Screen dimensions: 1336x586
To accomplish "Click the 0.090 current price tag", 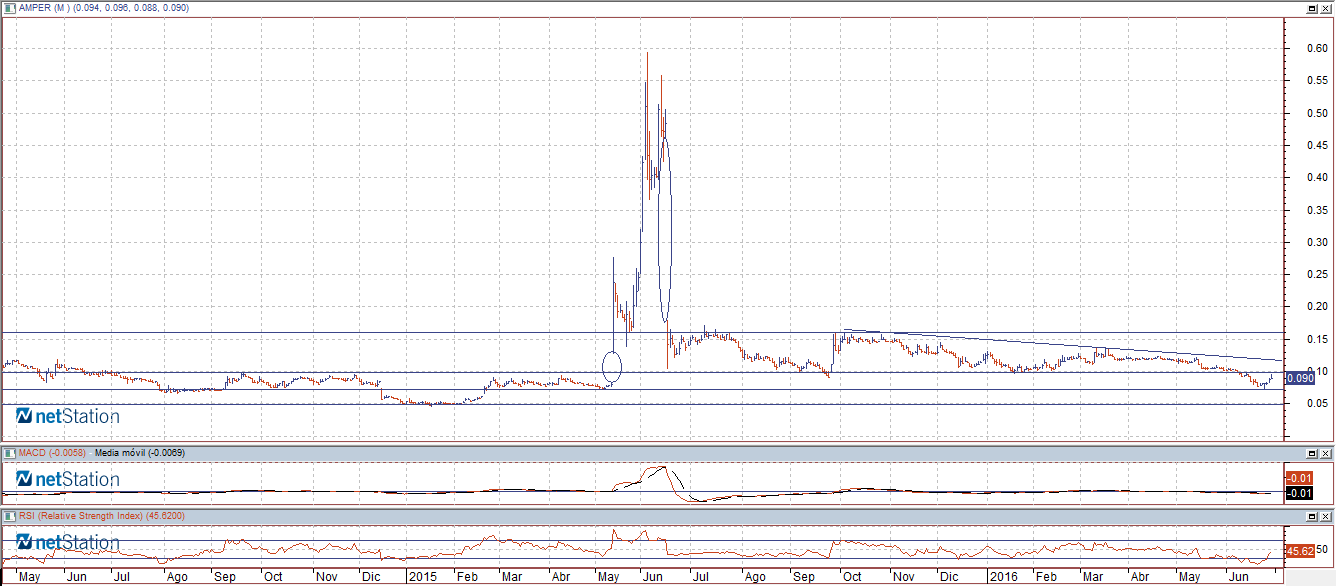I will click(x=1299, y=378).
